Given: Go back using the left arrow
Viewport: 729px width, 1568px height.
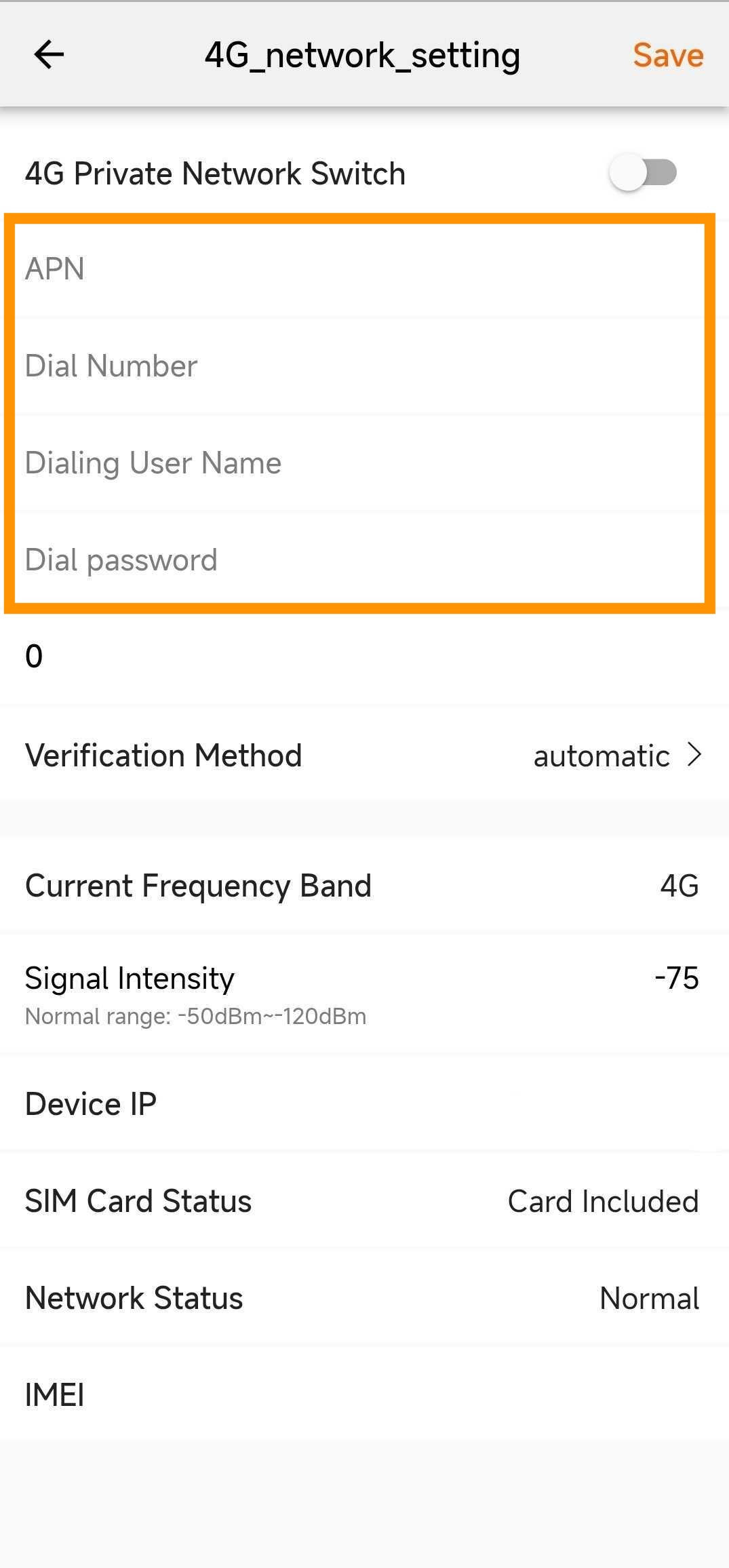Looking at the screenshot, I should [x=49, y=54].
